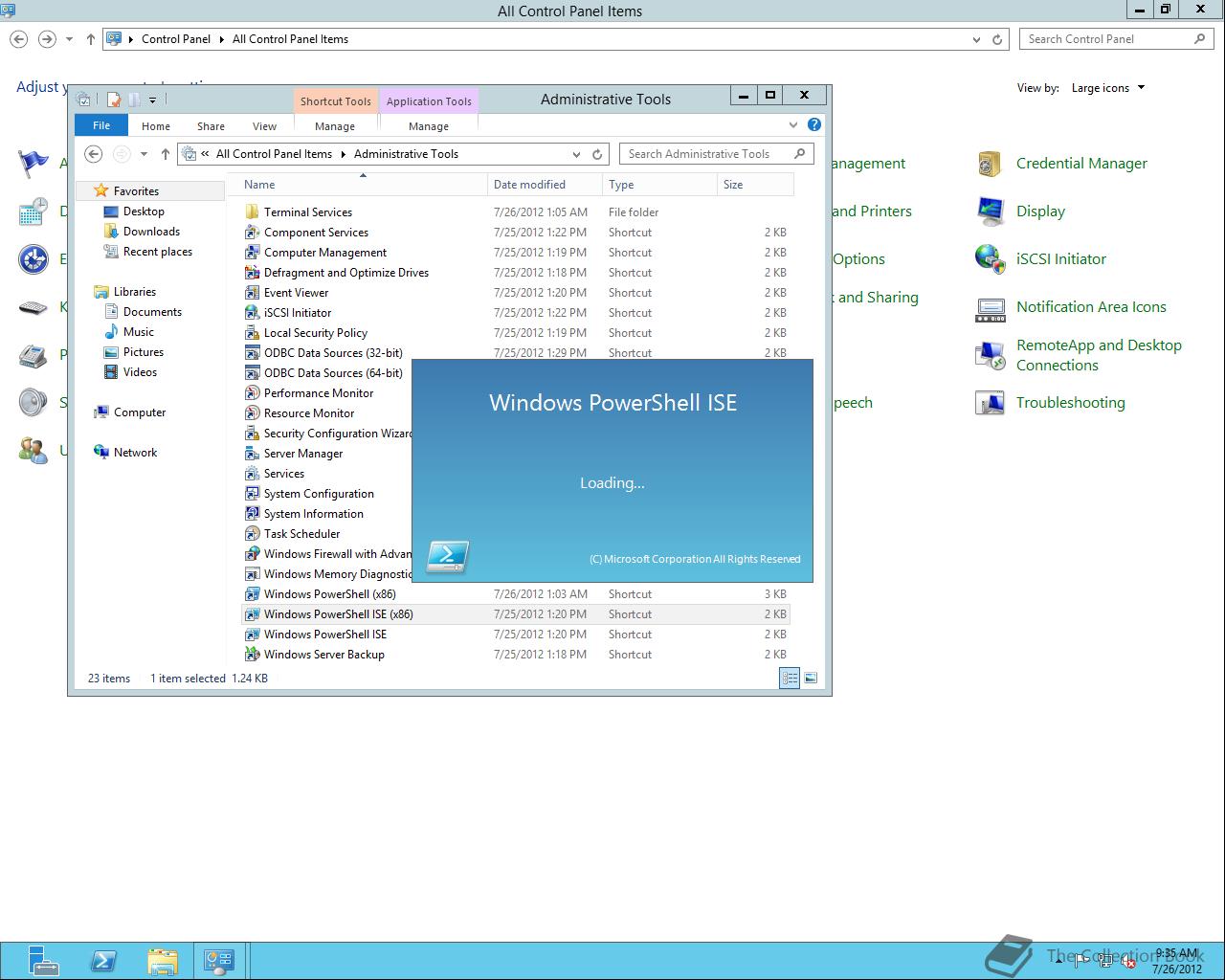Open PowerShell from the taskbar

(103, 961)
